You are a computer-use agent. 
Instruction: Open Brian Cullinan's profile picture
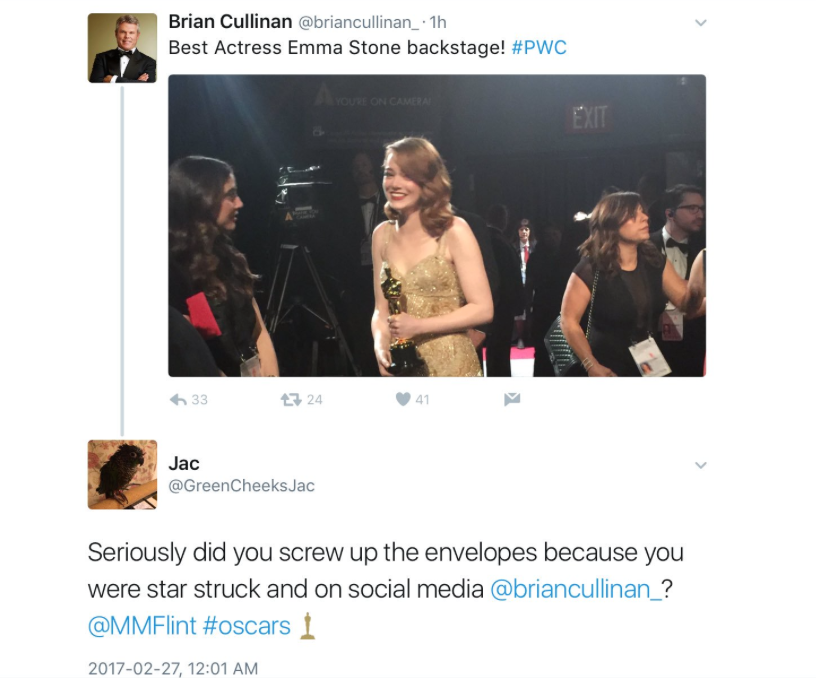[122, 48]
